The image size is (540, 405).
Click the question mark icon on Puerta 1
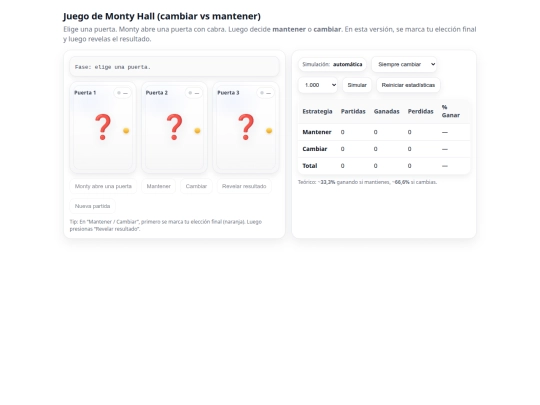[x=103, y=127]
